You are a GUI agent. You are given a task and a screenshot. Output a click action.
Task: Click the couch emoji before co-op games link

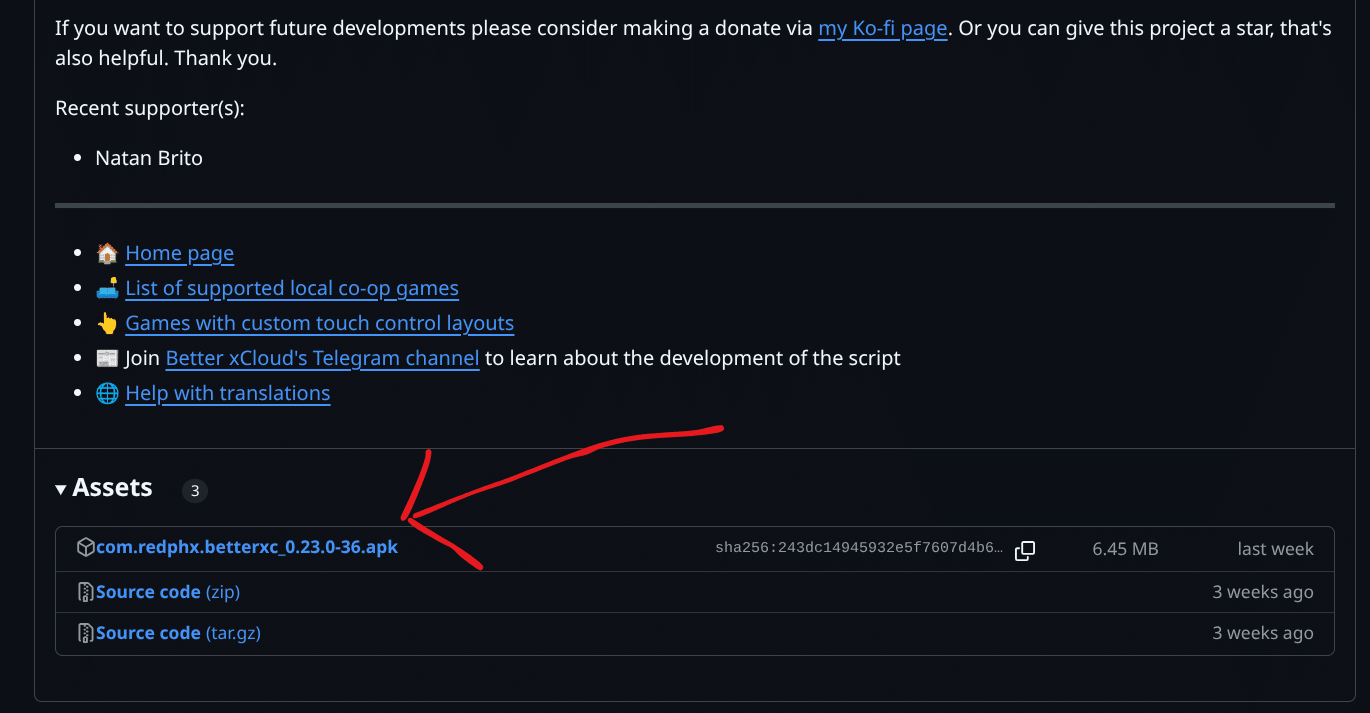pos(107,288)
